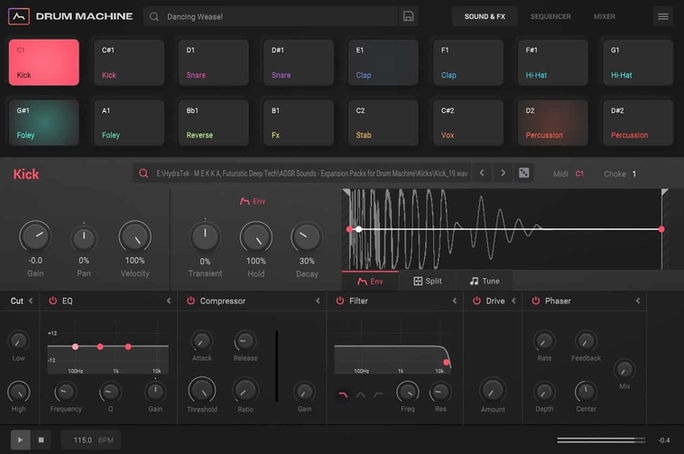Click the red sample browser search icon
Image resolution: width=684 pixels, height=454 pixels.
[144, 174]
